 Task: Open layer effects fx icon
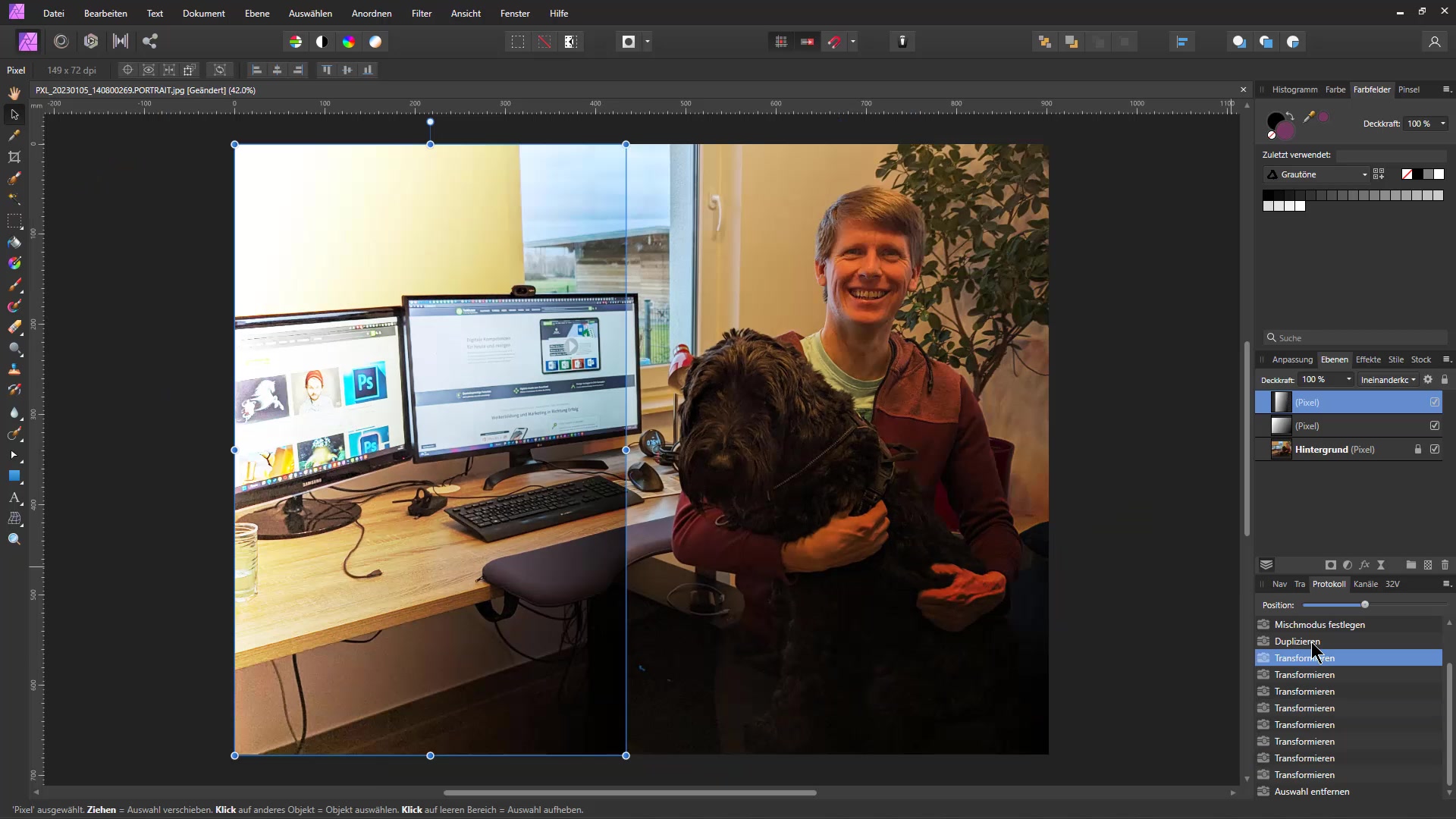click(1364, 565)
